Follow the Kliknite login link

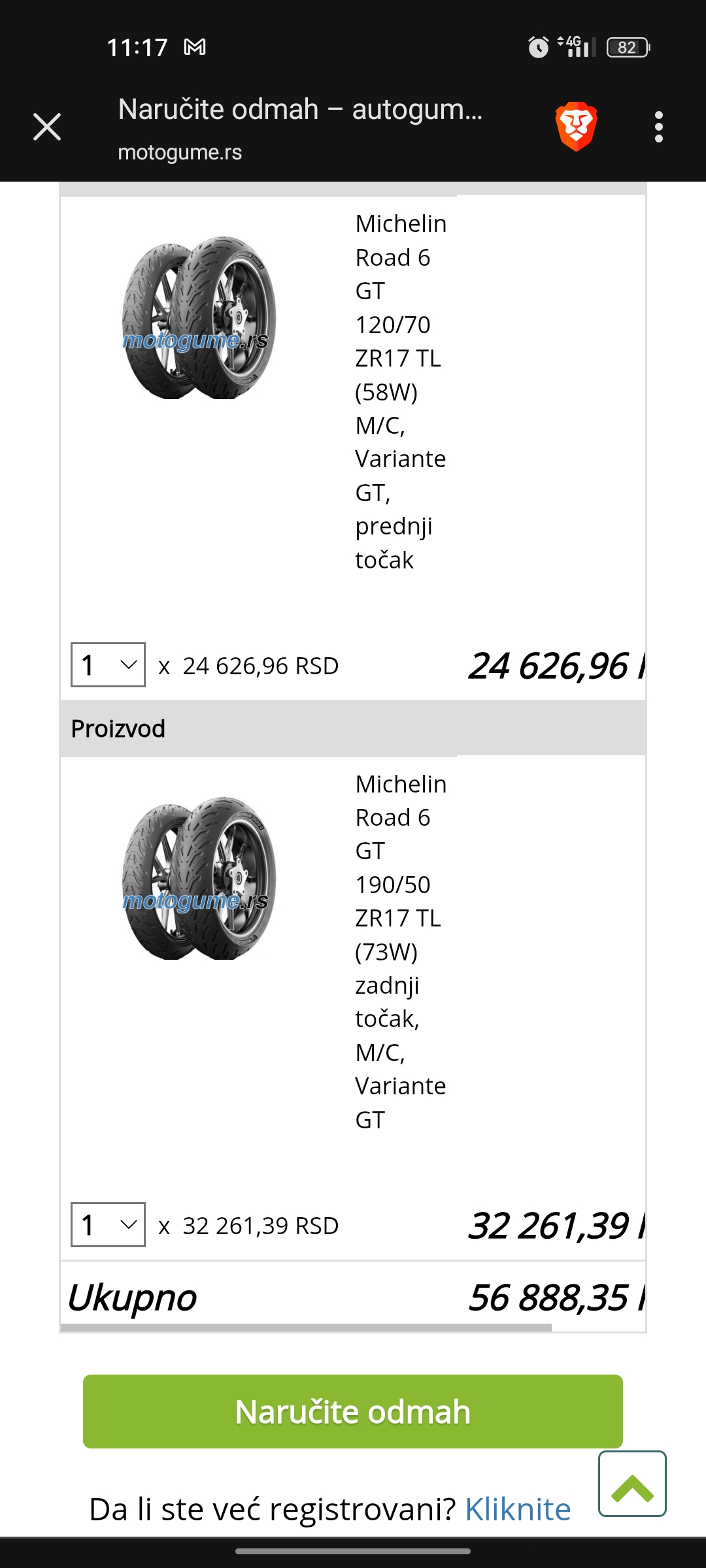(x=518, y=1509)
